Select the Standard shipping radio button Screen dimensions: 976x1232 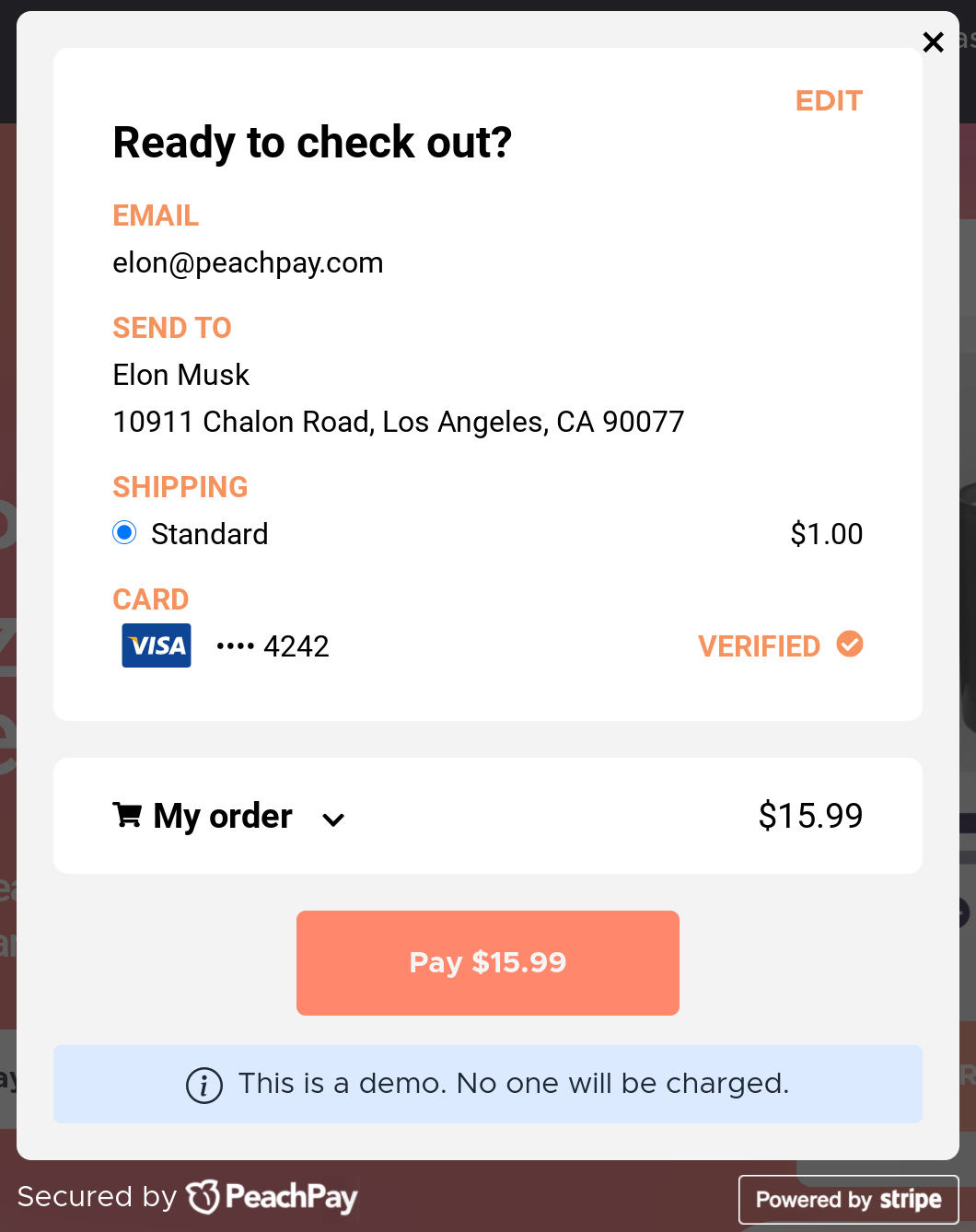(x=124, y=533)
